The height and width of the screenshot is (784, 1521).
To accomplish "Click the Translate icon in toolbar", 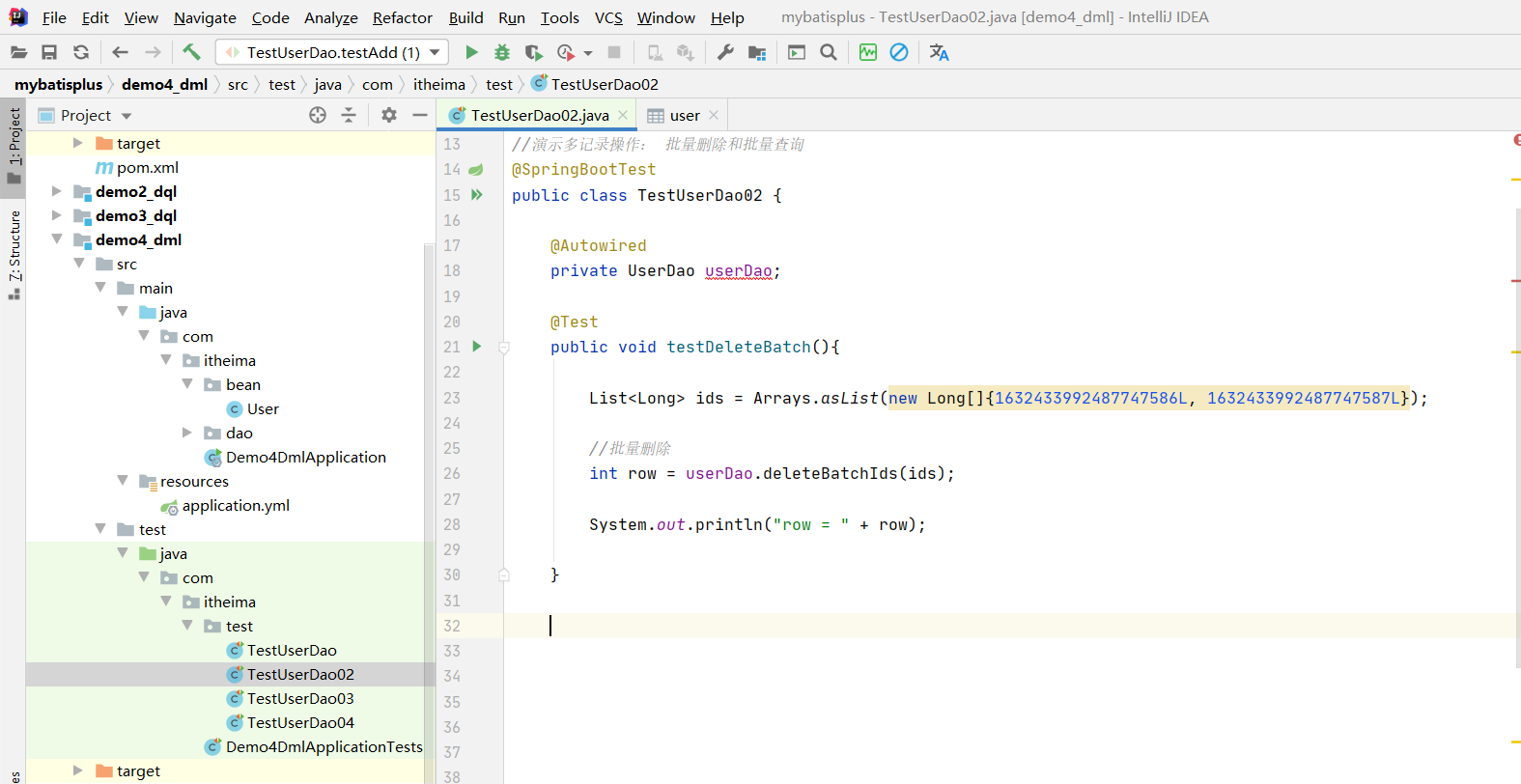I will [x=939, y=52].
